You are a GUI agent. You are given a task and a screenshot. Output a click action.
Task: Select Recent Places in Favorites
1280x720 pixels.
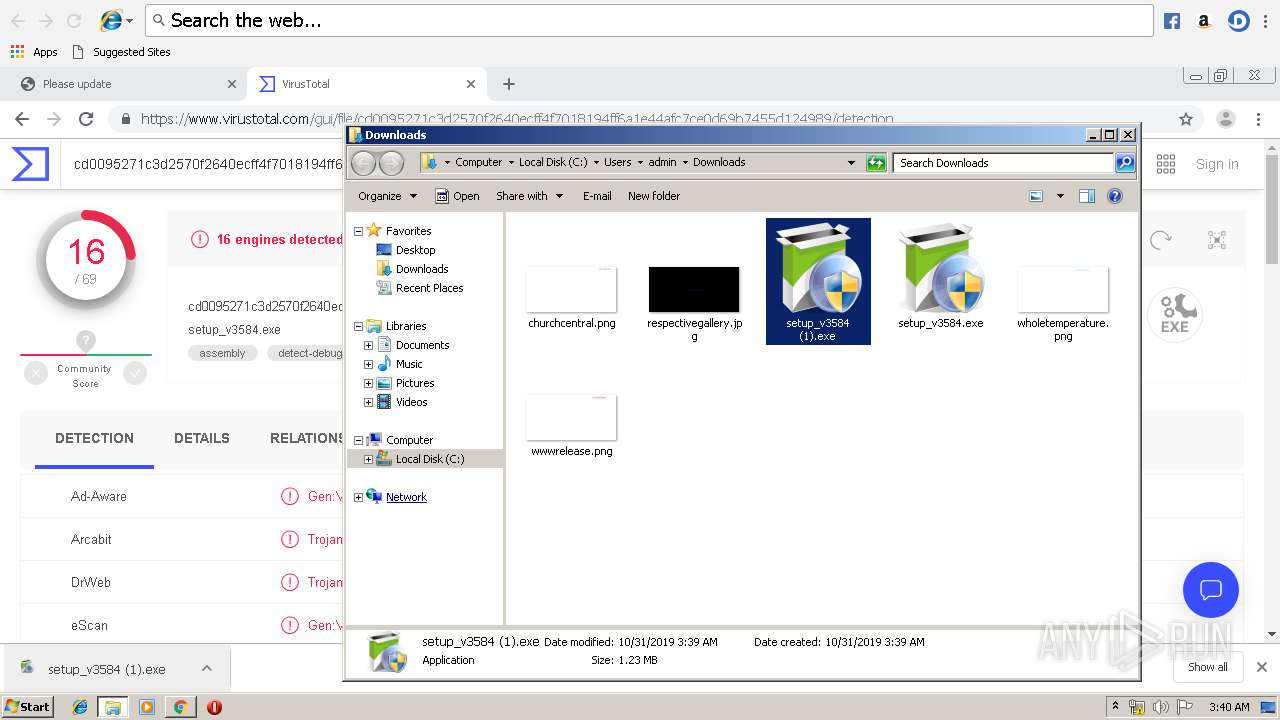420,288
